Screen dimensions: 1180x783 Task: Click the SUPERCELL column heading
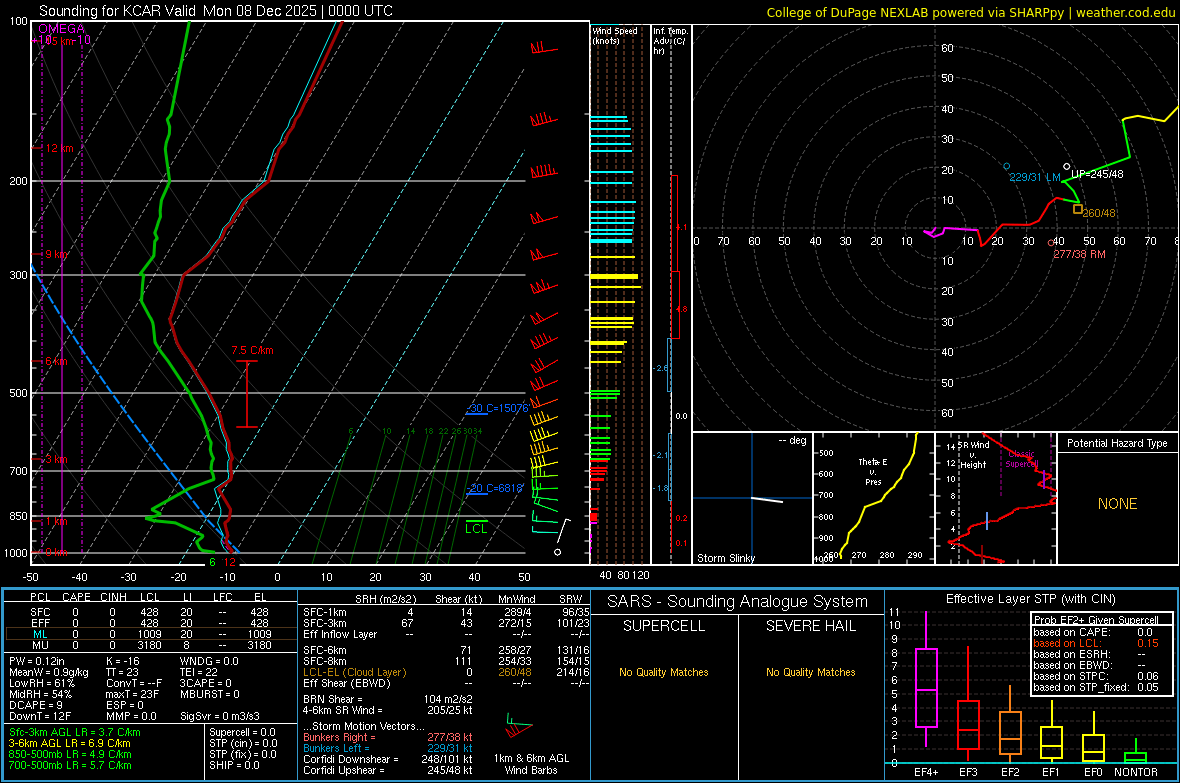tap(664, 626)
